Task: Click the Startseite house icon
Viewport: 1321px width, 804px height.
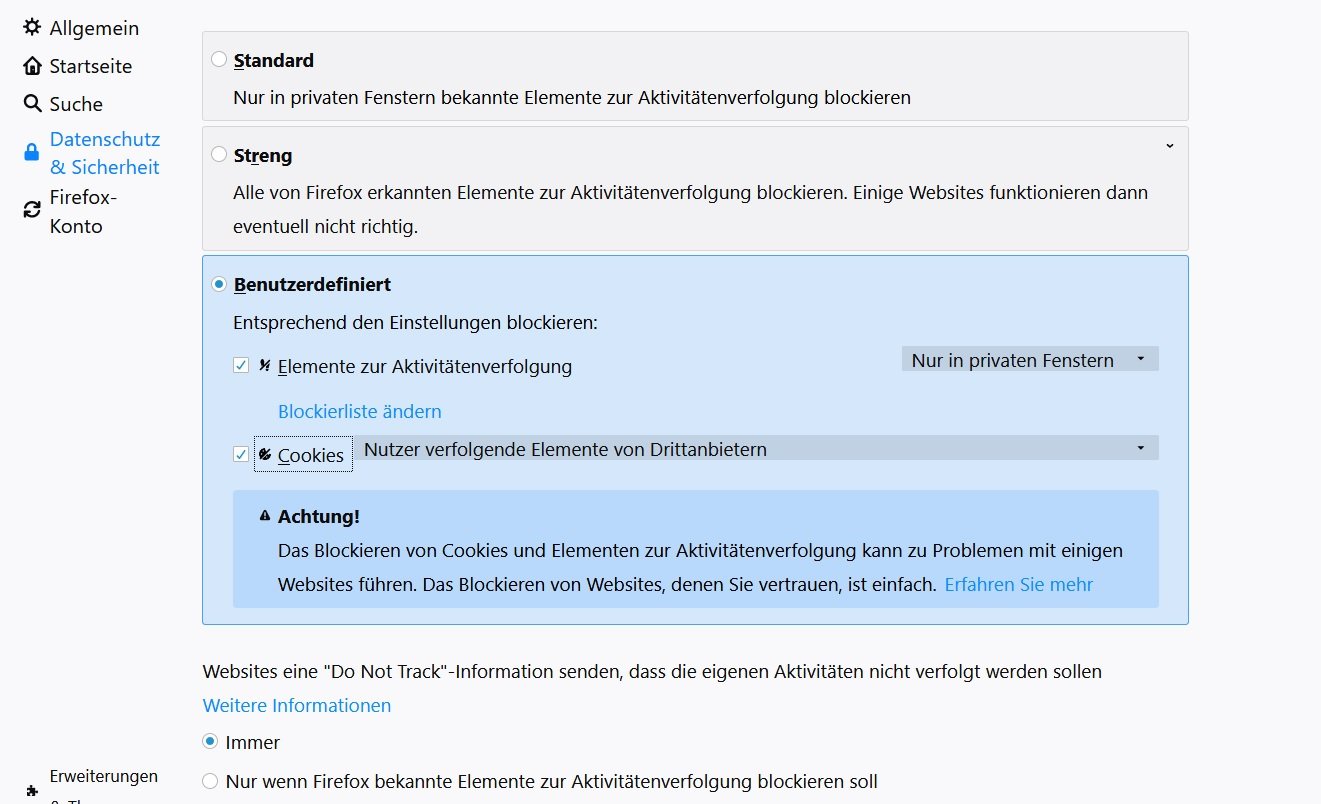Action: tap(32, 67)
